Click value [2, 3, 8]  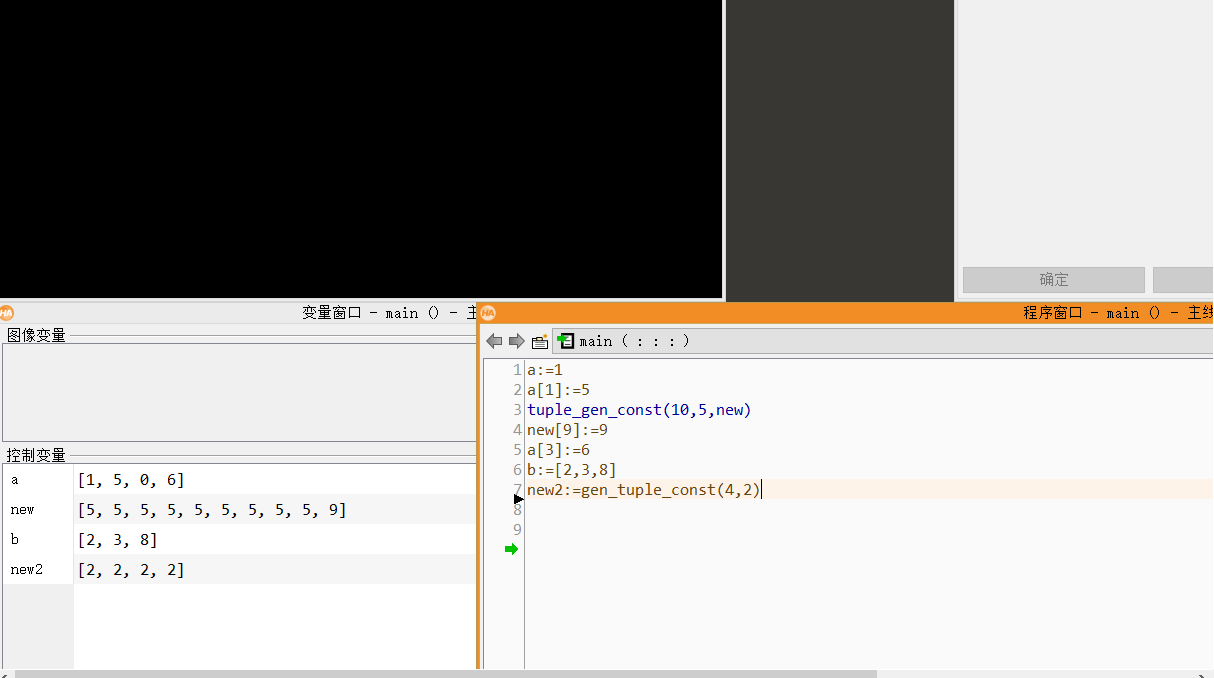pyautogui.click(x=117, y=540)
